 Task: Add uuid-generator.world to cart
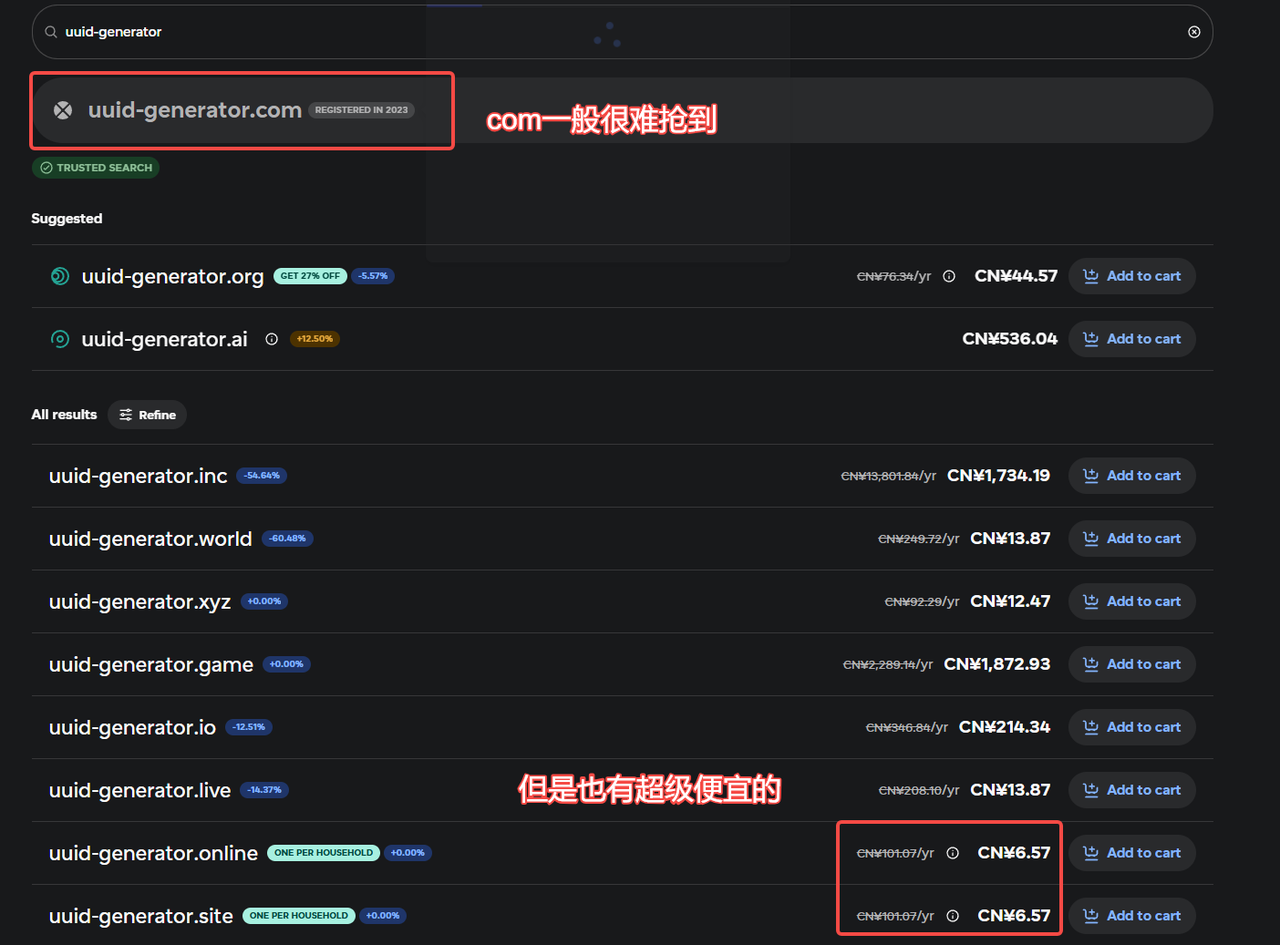(x=1132, y=538)
